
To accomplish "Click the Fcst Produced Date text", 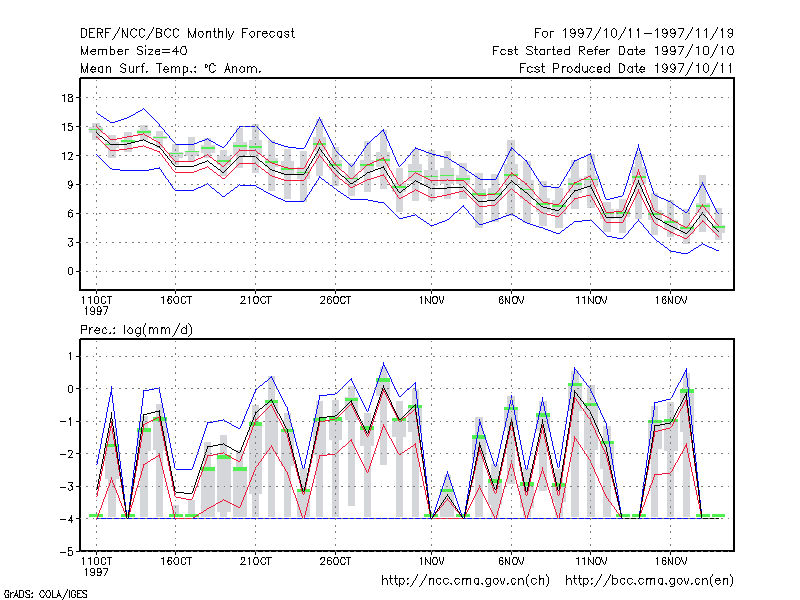I will click(x=626, y=68).
